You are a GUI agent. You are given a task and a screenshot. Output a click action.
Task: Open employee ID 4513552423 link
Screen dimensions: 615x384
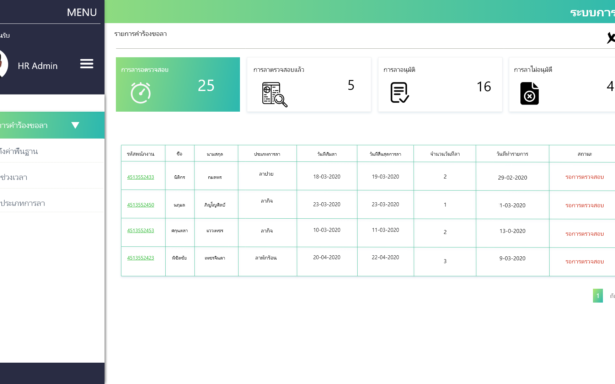140,258
